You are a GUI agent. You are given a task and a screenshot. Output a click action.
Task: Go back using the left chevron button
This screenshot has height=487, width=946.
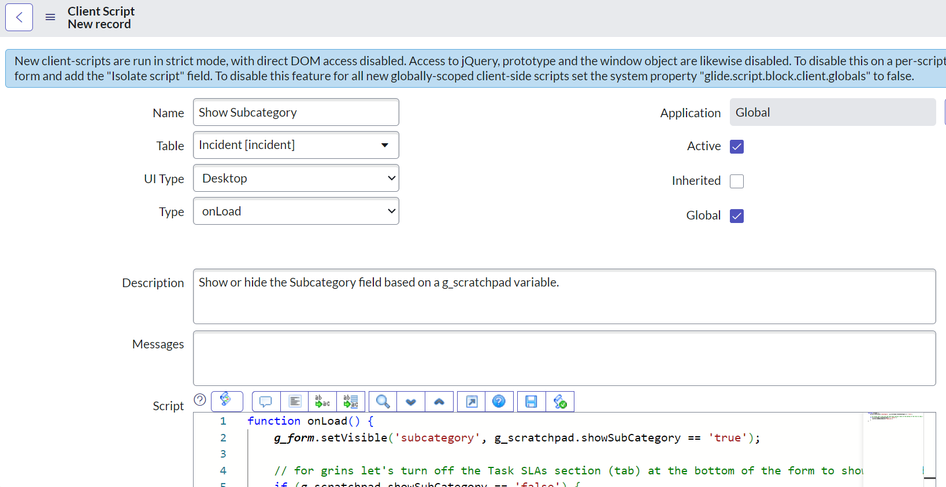coord(19,17)
